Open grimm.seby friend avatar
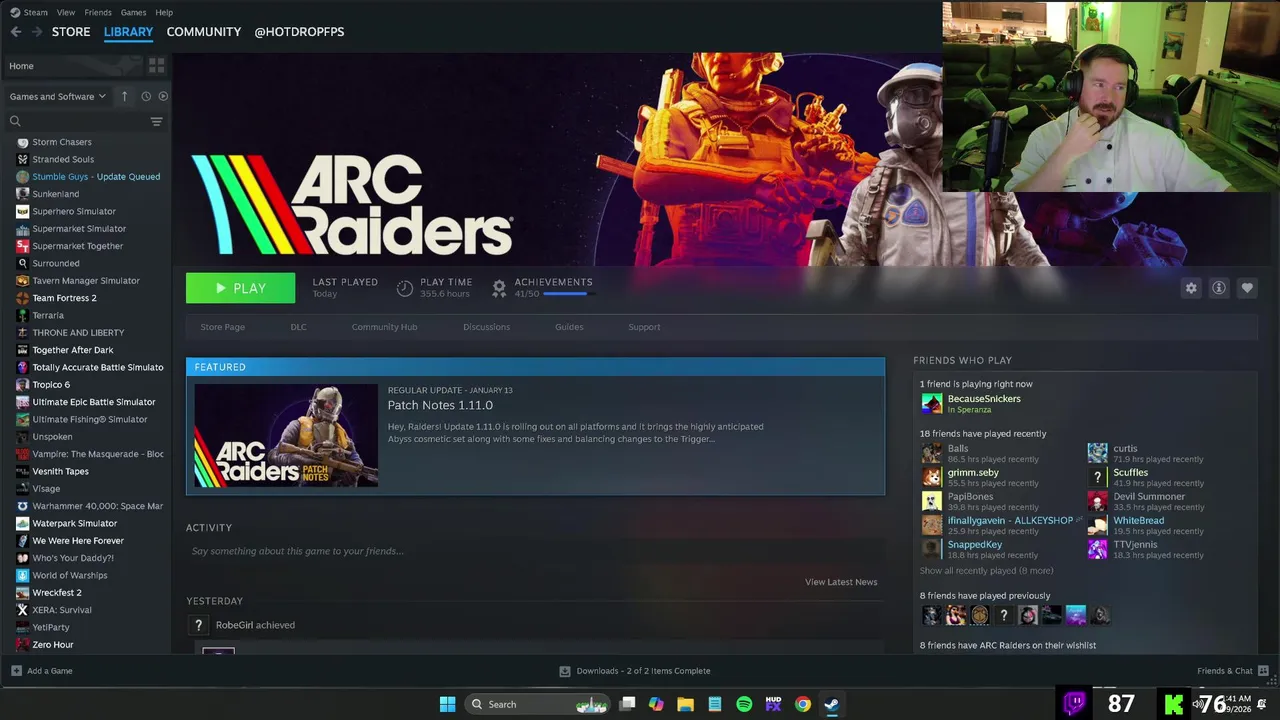 tap(931, 477)
